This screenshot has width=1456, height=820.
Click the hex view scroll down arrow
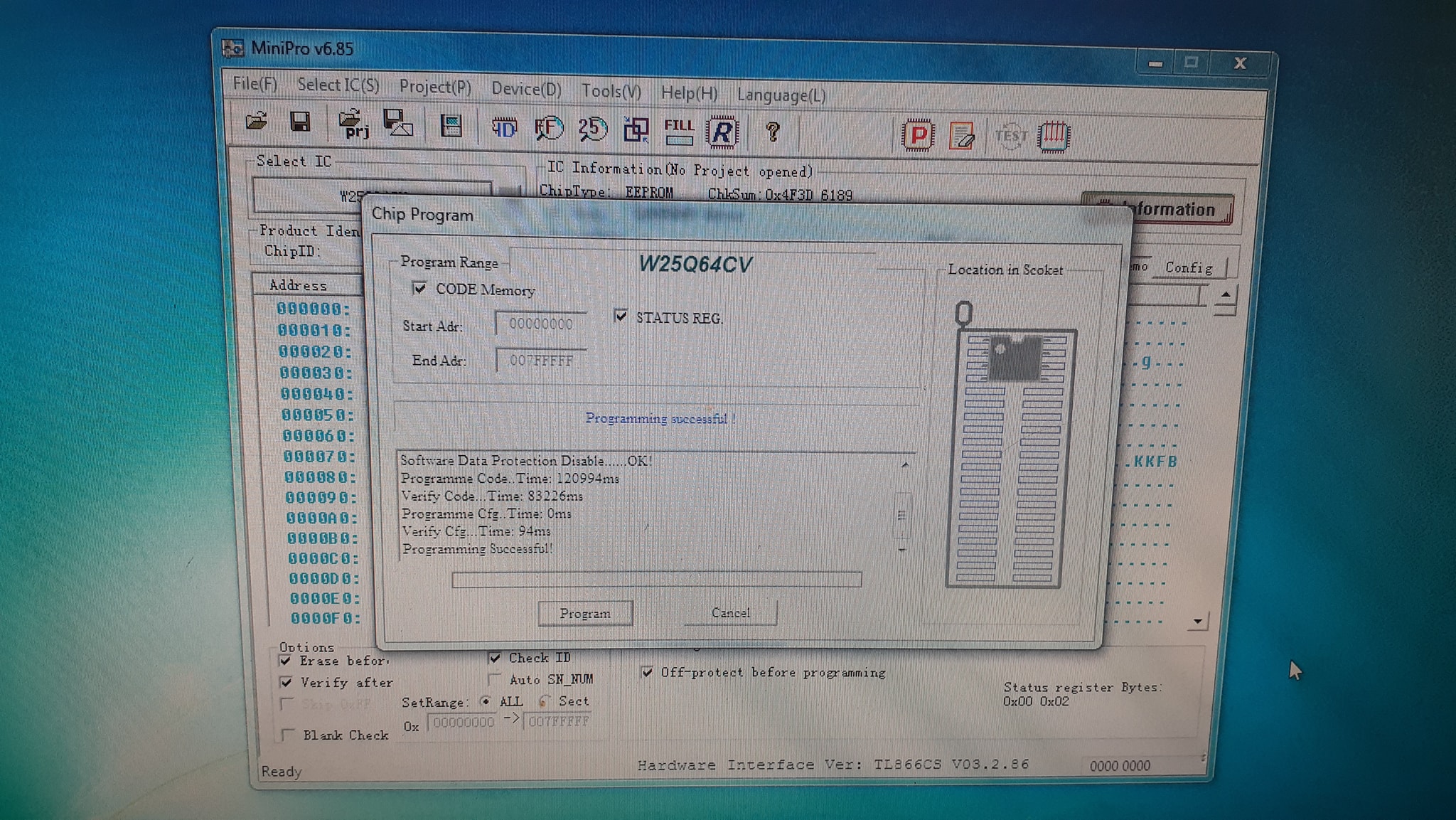[1198, 622]
